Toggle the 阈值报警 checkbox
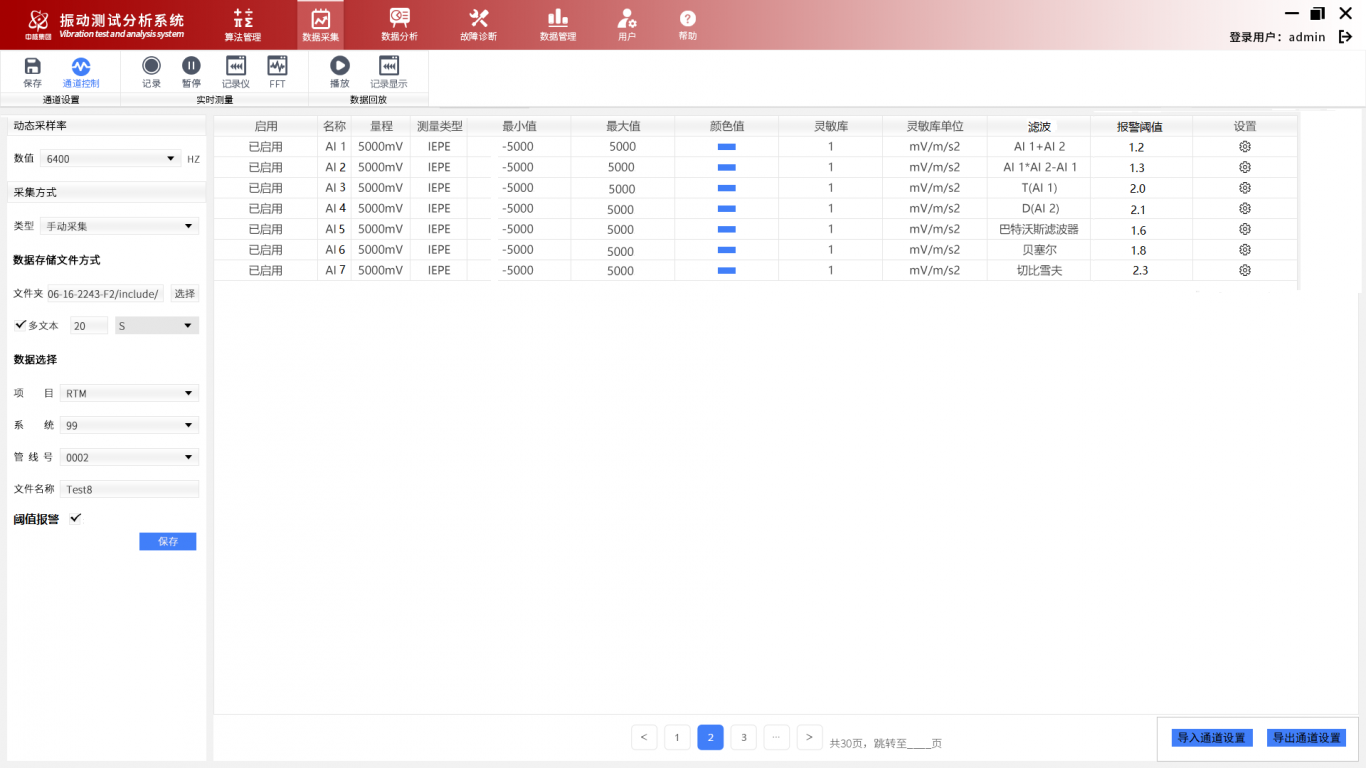The width and height of the screenshot is (1366, 768). click(x=76, y=518)
